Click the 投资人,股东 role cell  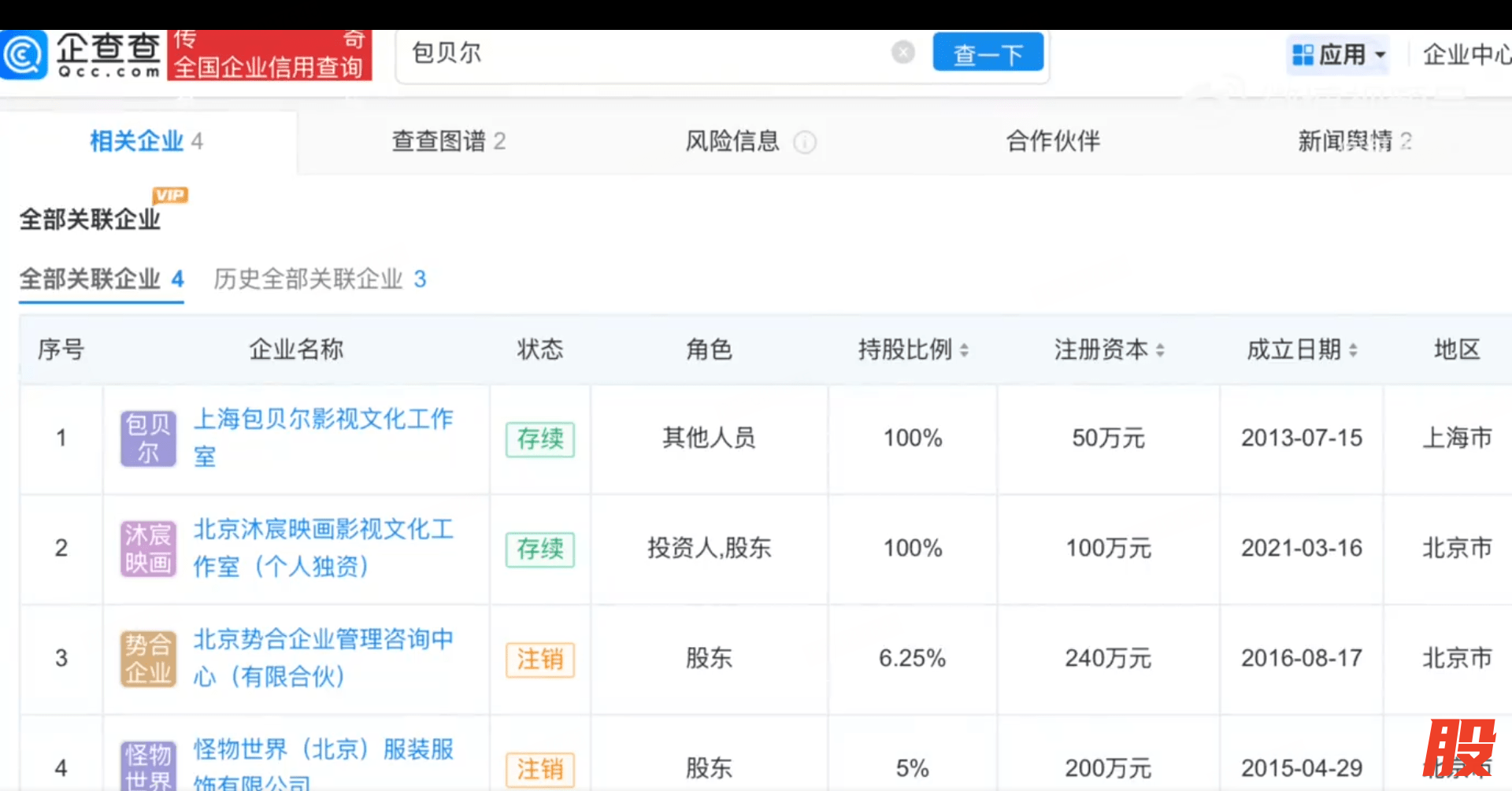709,549
